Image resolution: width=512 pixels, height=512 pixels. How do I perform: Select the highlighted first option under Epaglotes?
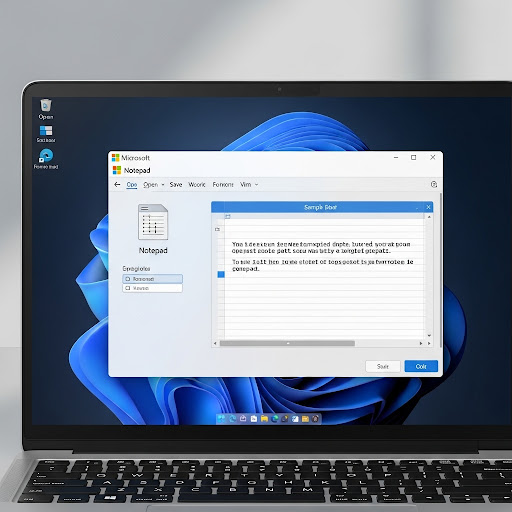point(153,279)
